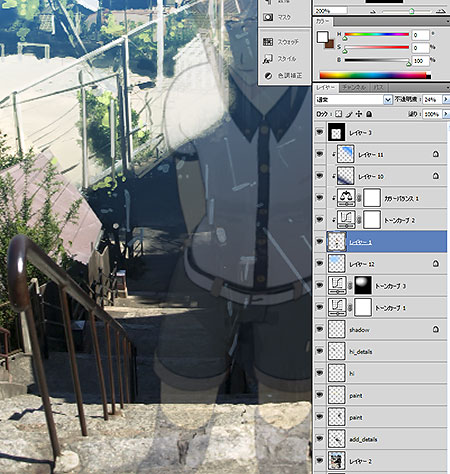This screenshot has width=450, height=474.
Task: Click mask link chain on トーンカーブ 2
Action: tap(359, 220)
